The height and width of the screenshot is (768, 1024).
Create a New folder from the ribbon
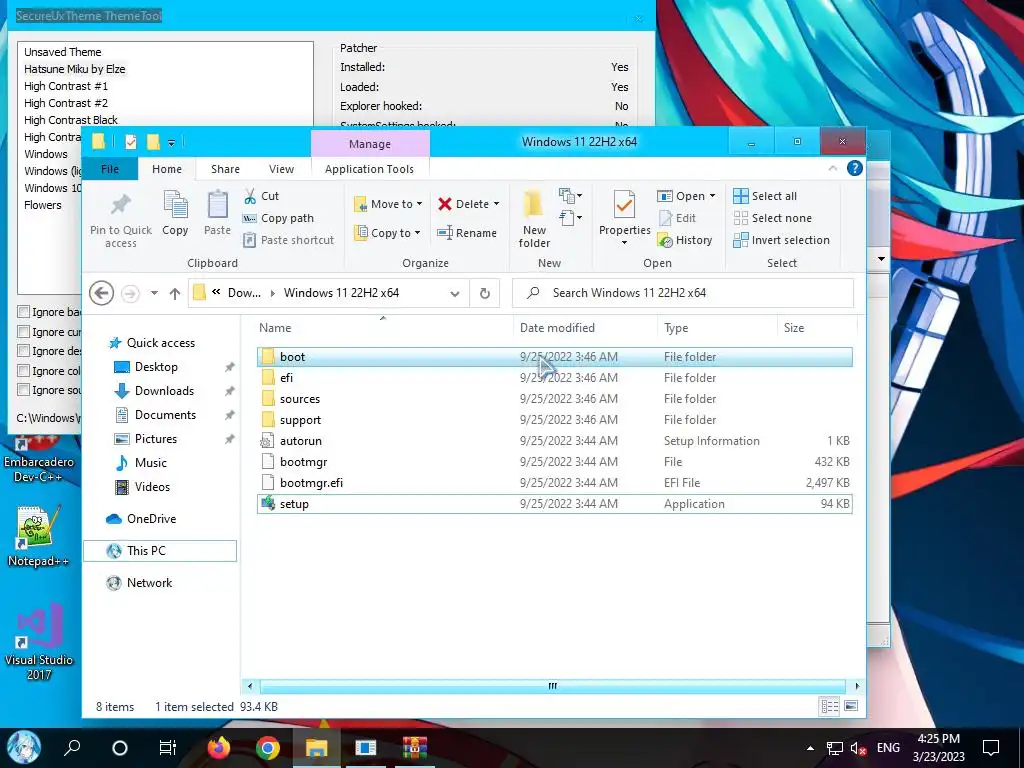coord(534,219)
